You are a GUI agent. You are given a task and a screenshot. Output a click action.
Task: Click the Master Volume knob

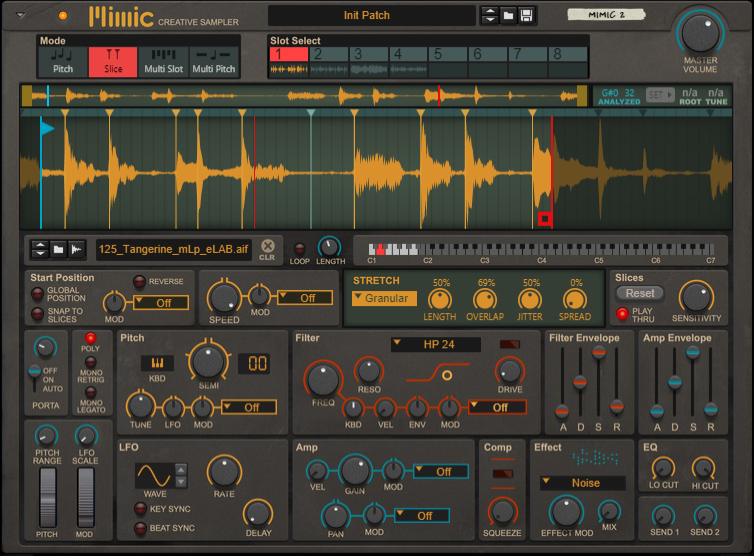(x=700, y=34)
